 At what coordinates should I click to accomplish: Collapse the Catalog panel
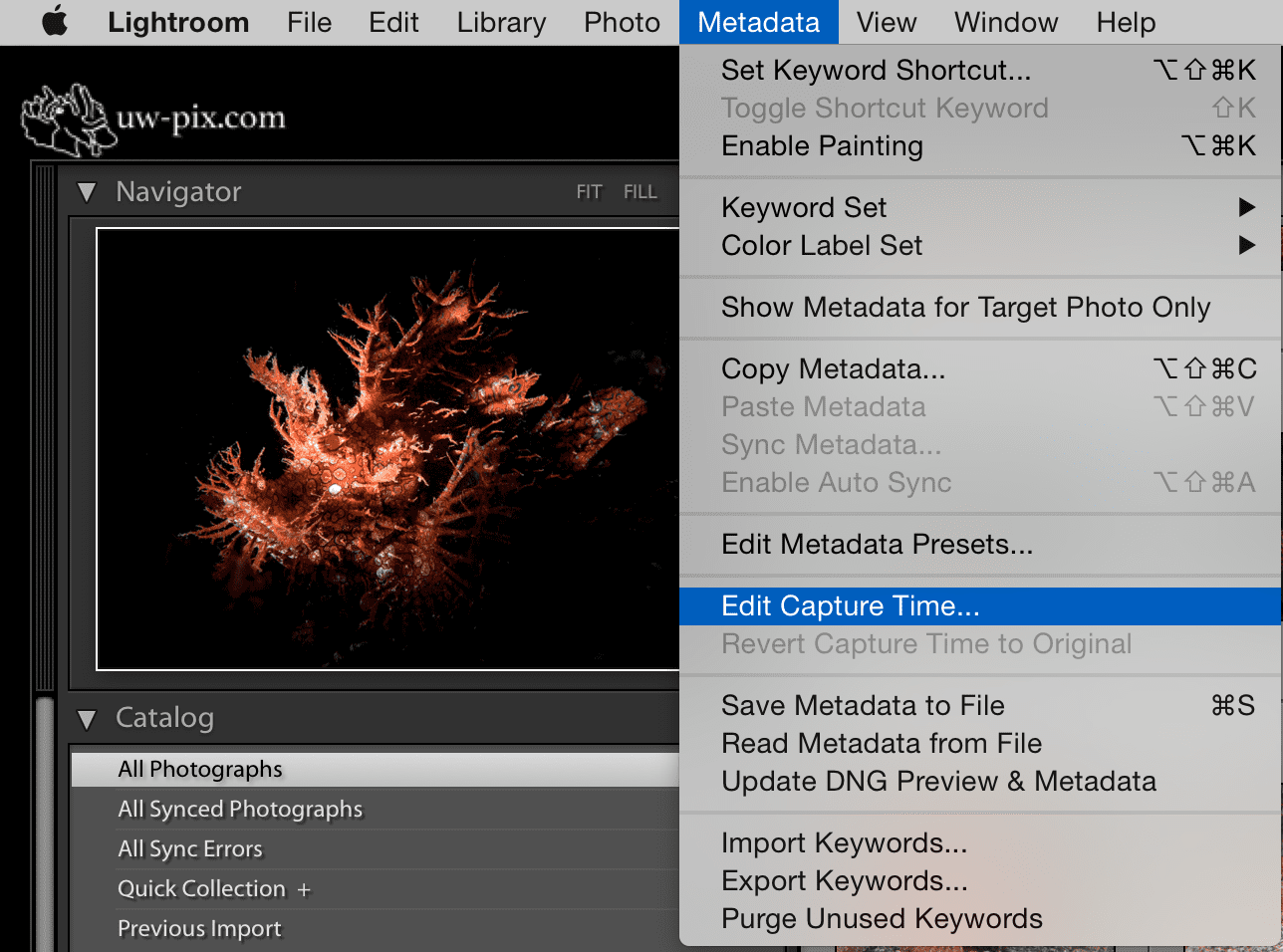(x=88, y=718)
